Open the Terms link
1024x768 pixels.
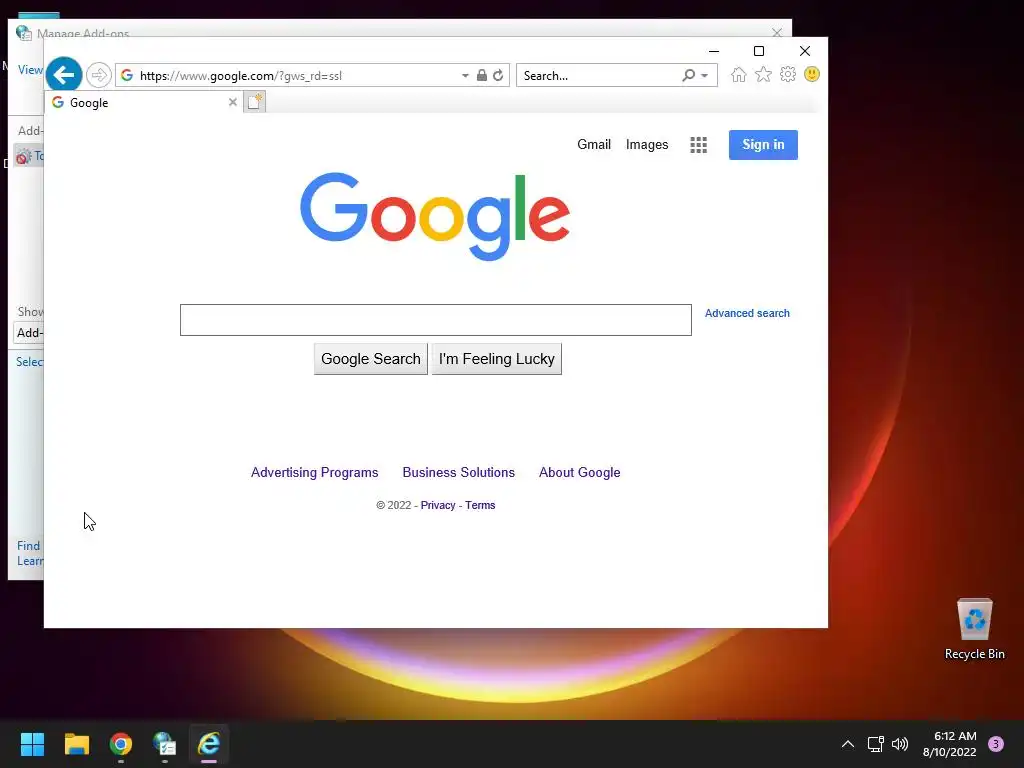480,505
